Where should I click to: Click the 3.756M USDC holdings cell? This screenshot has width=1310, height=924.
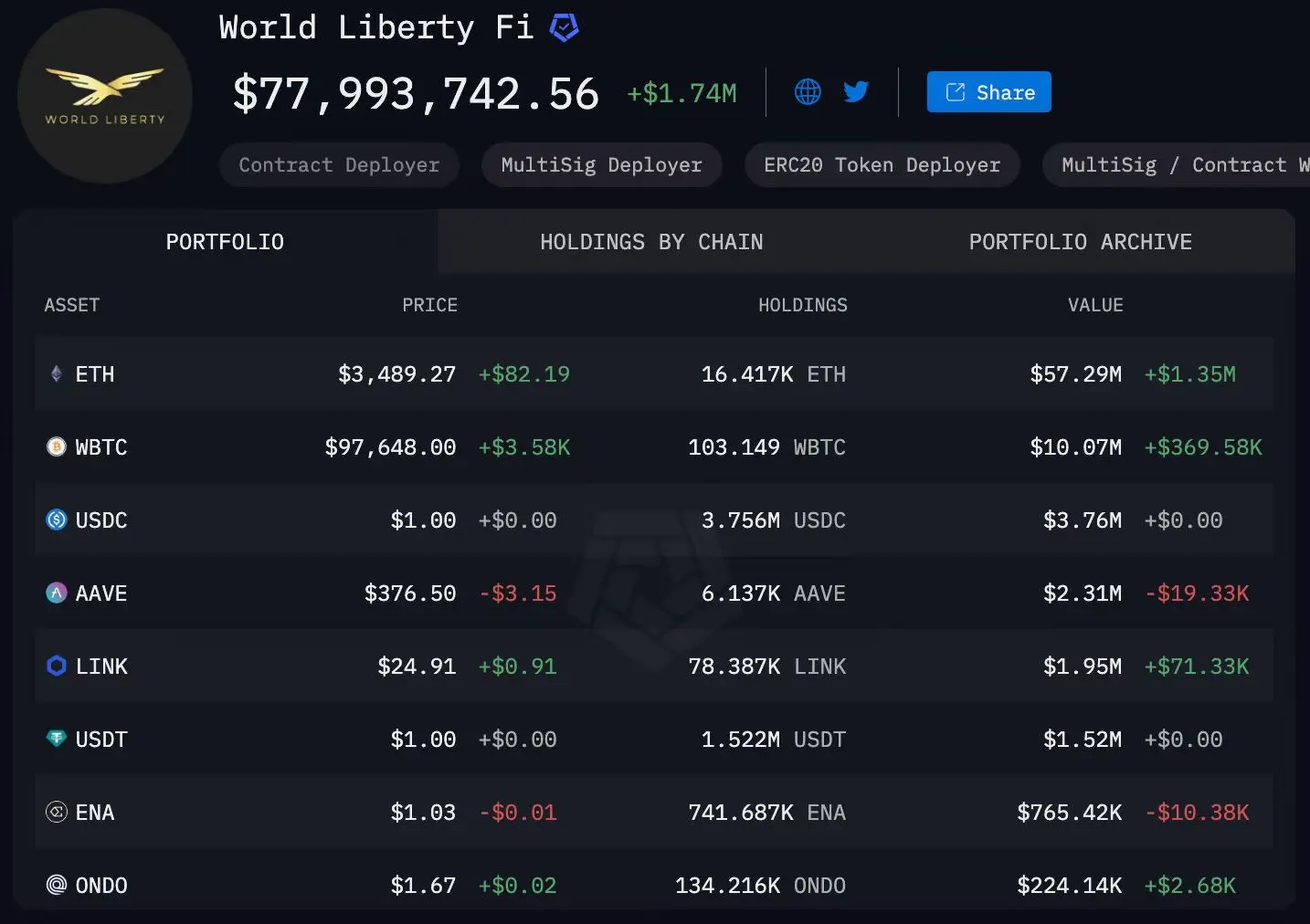774,520
